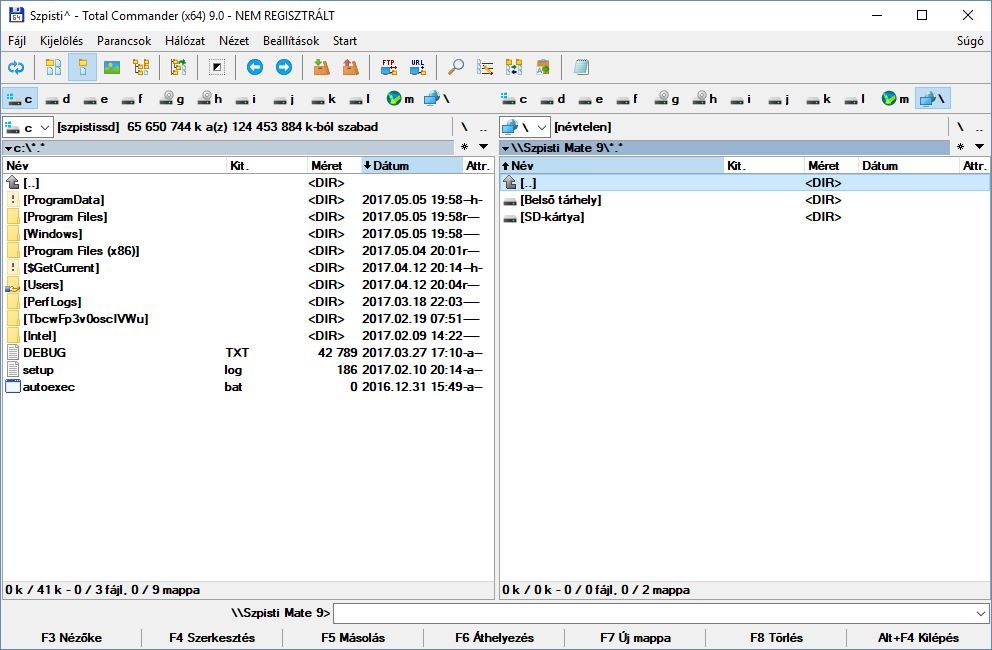Click the Alt+F4 Kilépés button
Viewport: 992px width, 650px height.
(918, 638)
